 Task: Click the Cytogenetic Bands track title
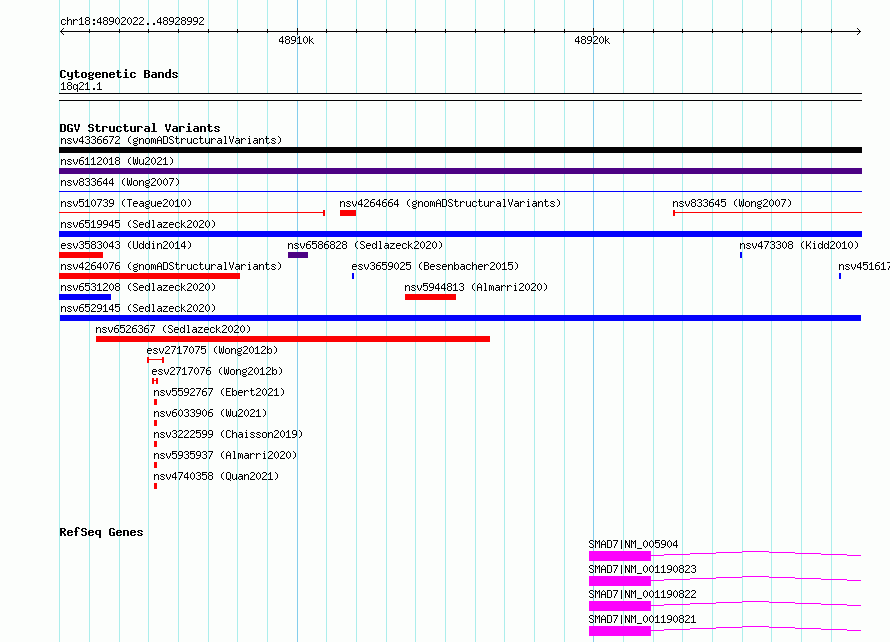[x=119, y=74]
